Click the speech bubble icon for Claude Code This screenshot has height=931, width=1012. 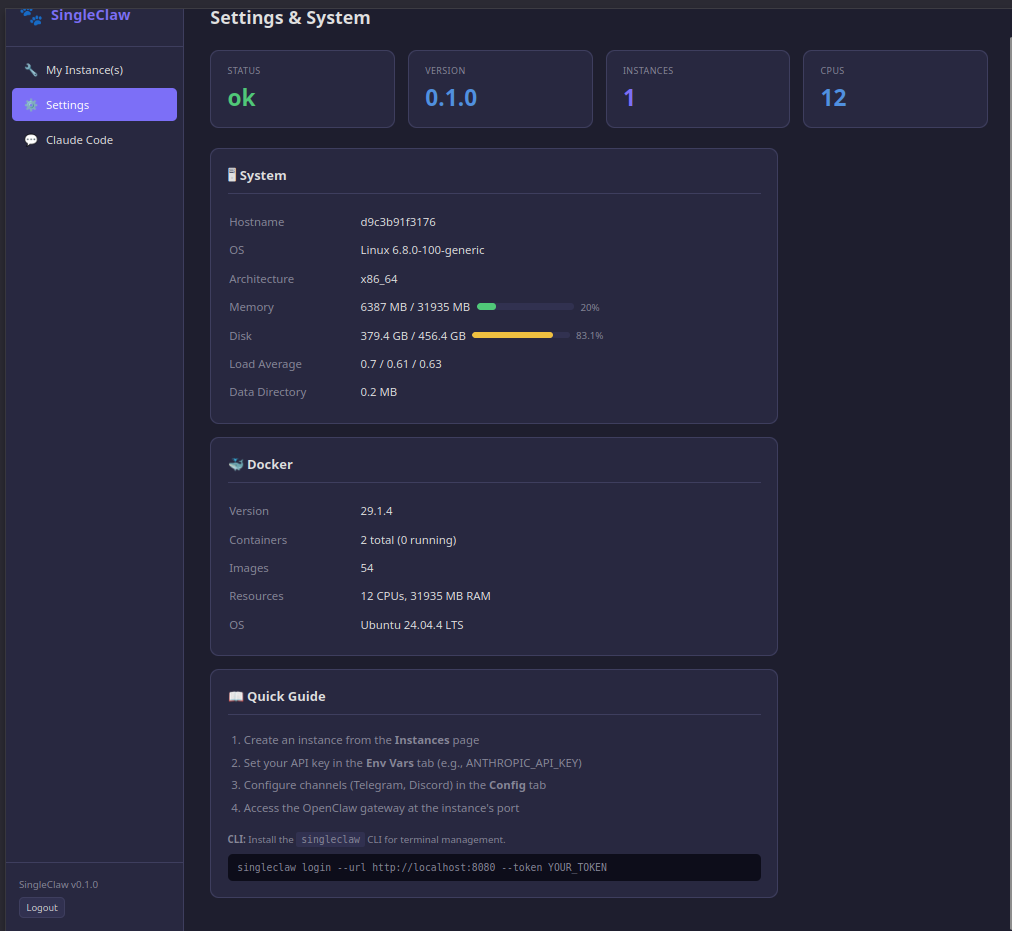point(31,140)
